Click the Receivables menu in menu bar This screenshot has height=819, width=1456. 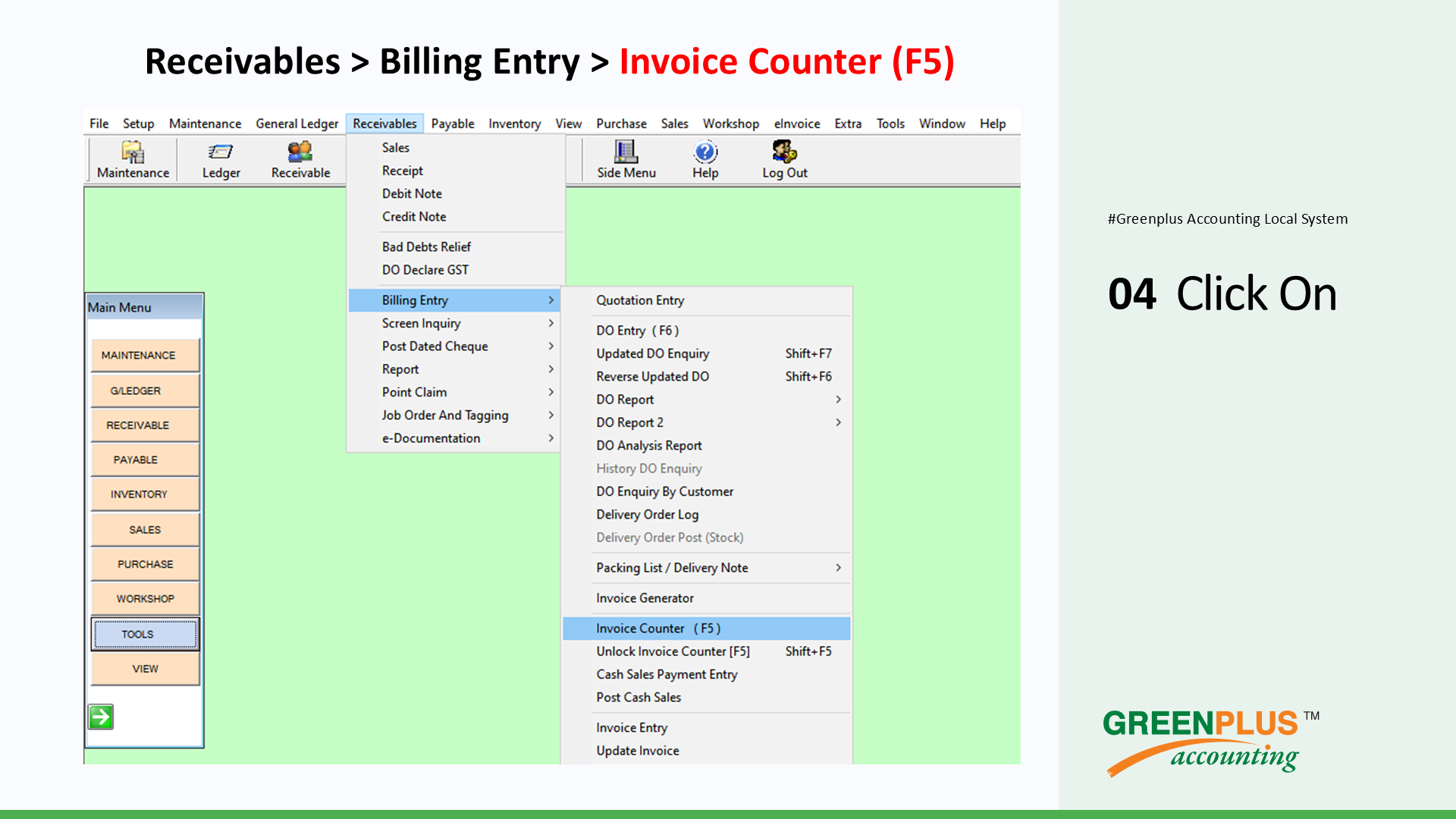[x=384, y=124]
